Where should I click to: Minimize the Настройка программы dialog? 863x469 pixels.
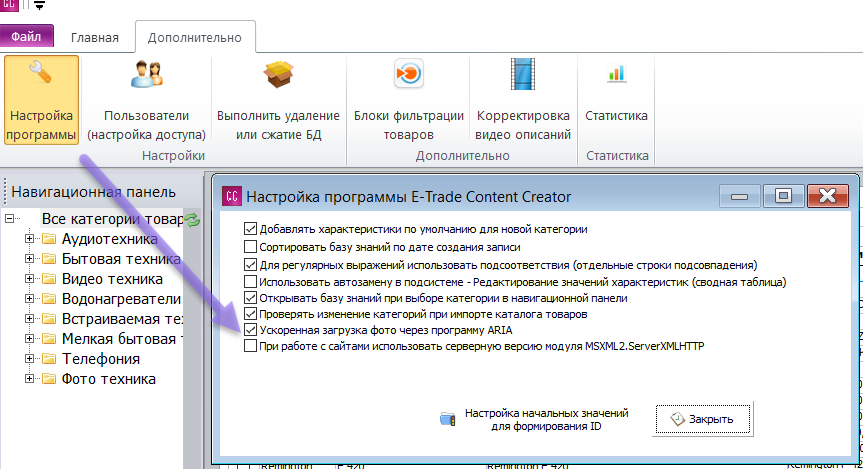coord(739,195)
